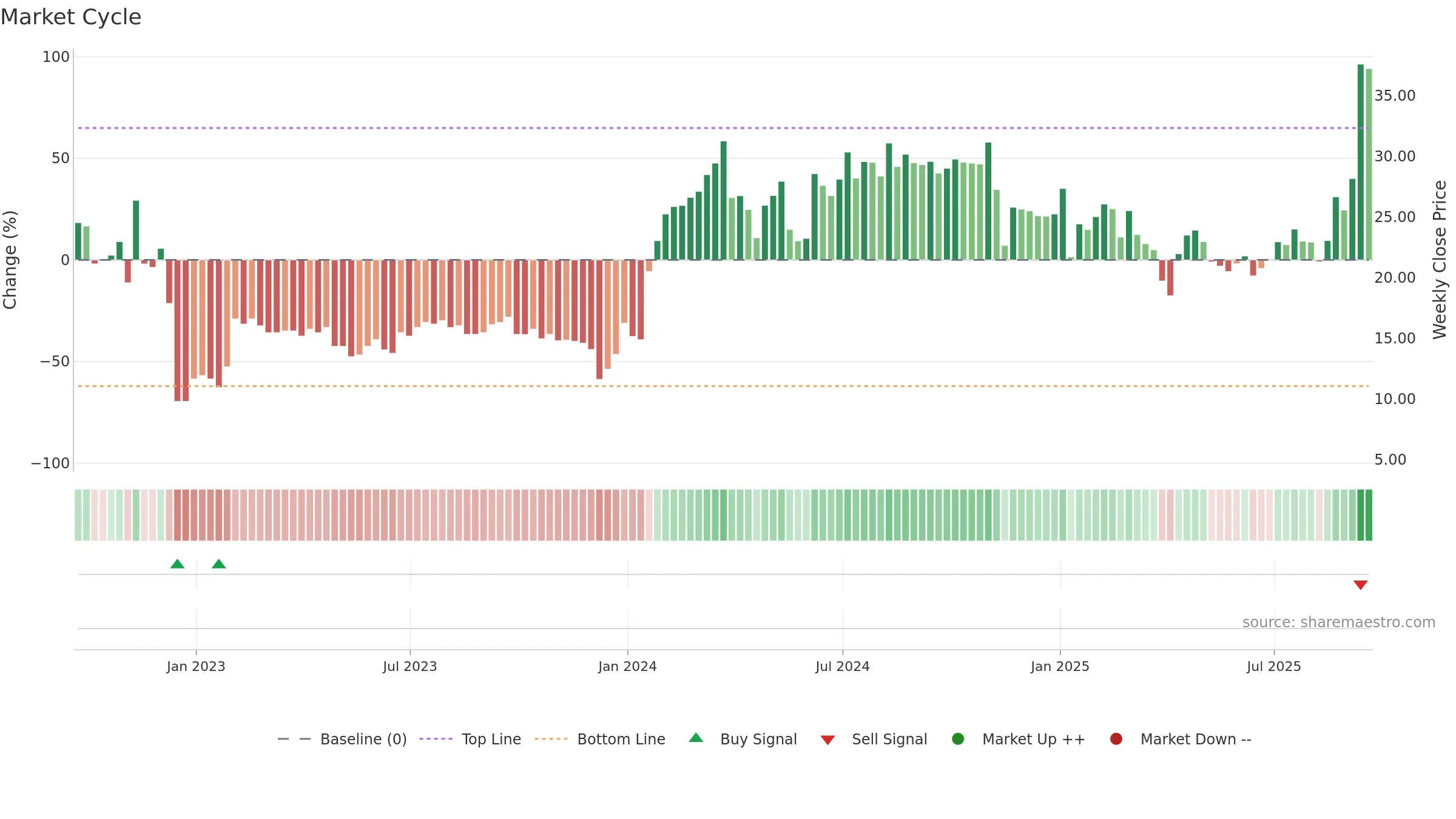Click the Weekly Close Price axis title

coord(1440,260)
